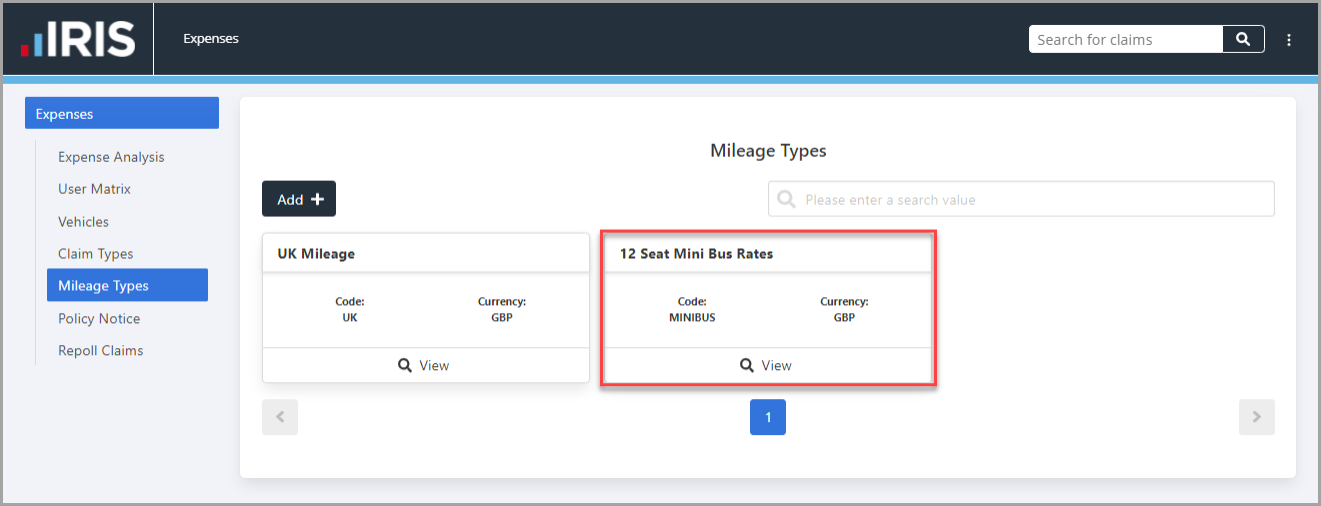Go to Vehicles section
Viewport: 1321px width, 506px height.
[83, 222]
